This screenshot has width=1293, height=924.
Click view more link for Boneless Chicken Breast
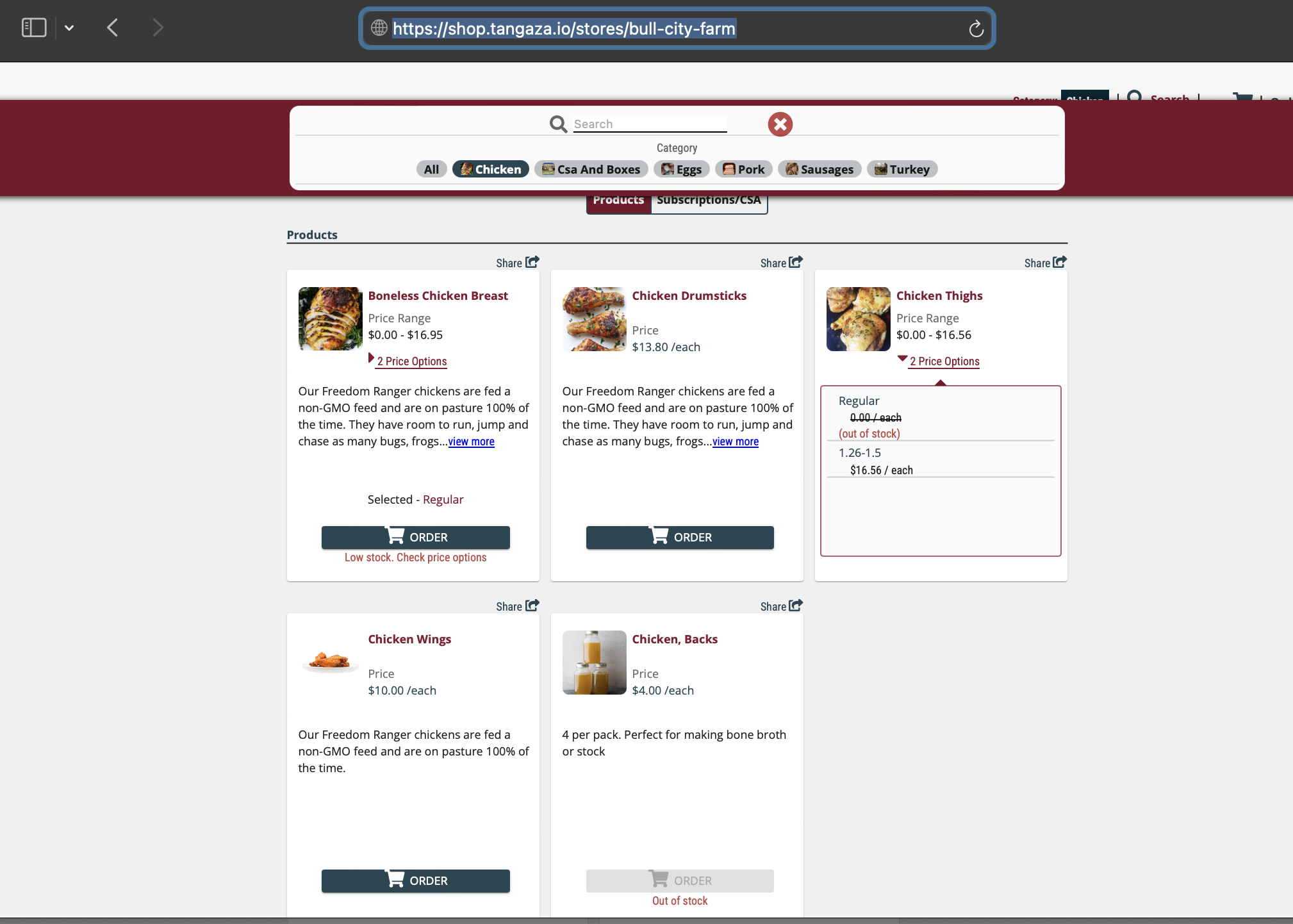[x=470, y=441]
